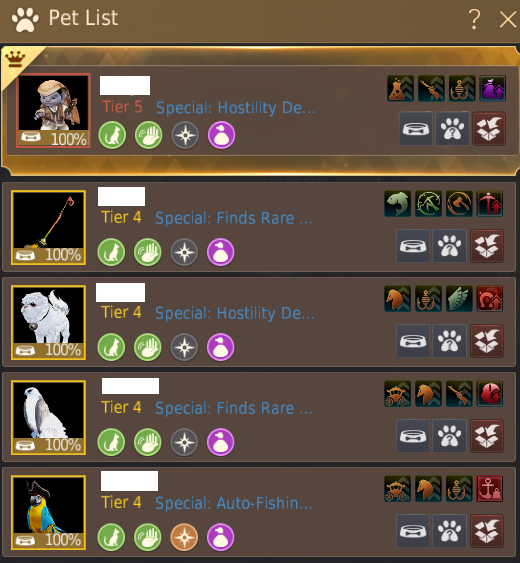Toggle the green hand loot button on hawk pet

point(148,442)
